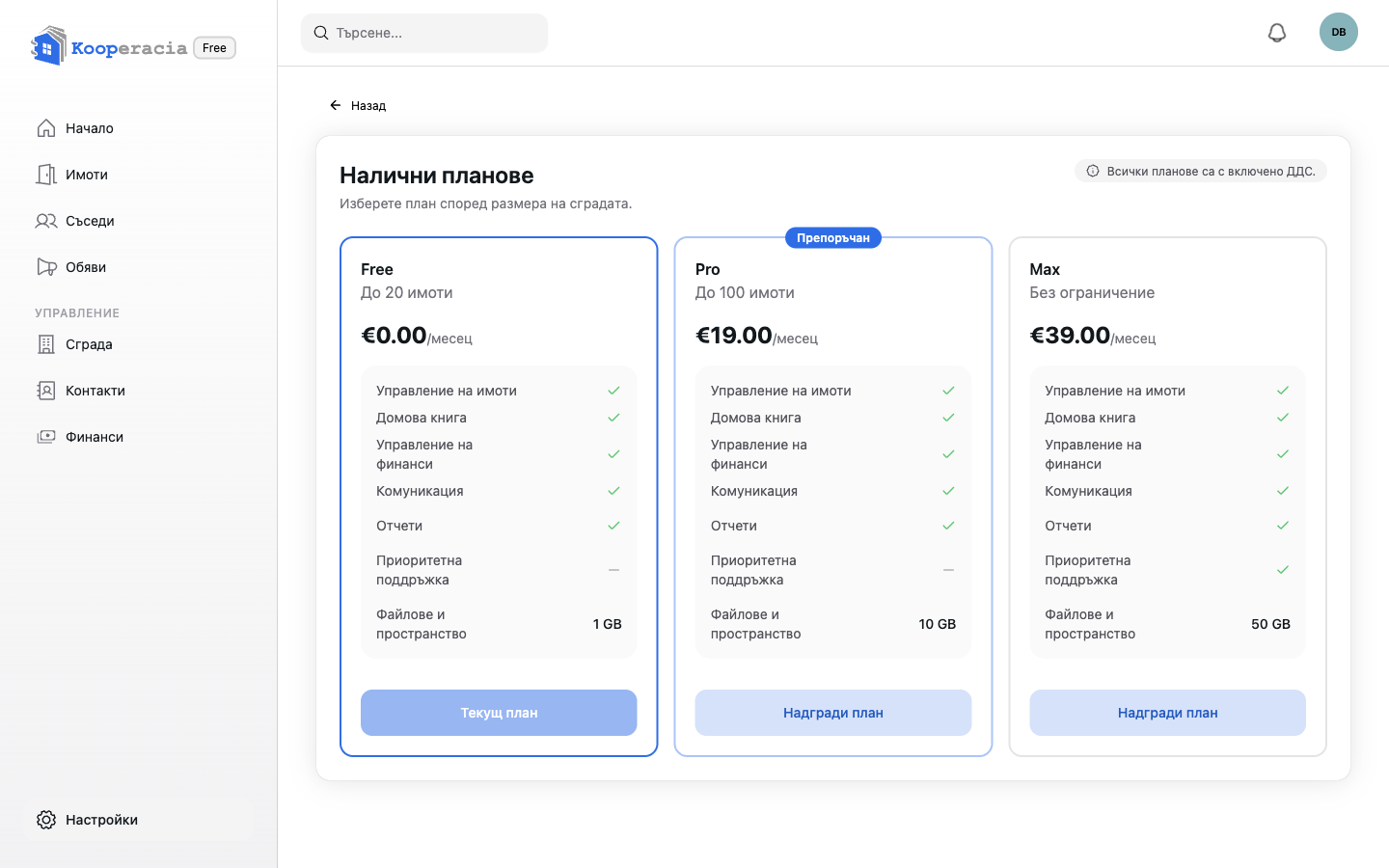Click the 50 GB storage value

click(1271, 624)
